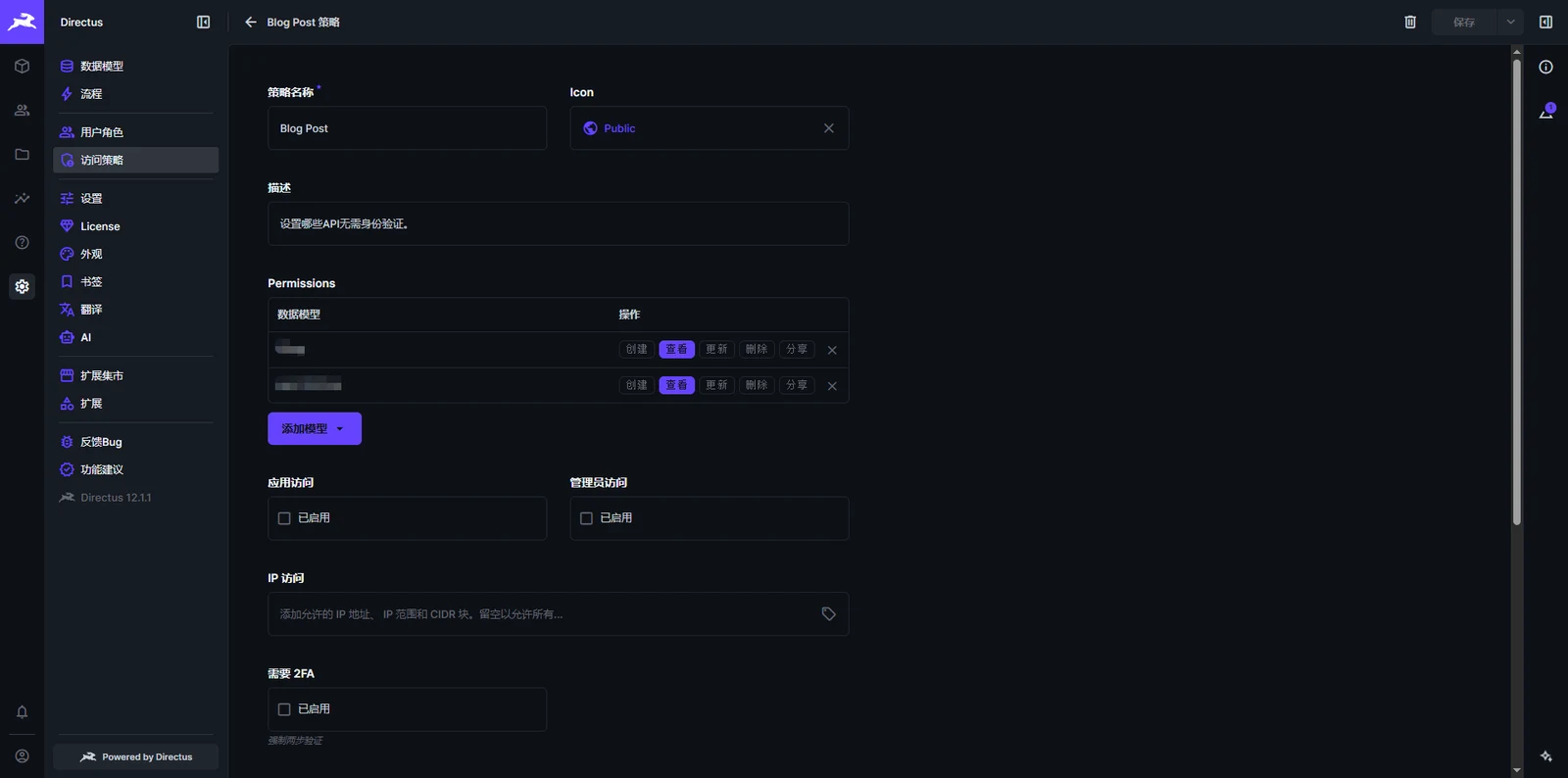Select 访问策略 in the navigation
The height and width of the screenshot is (778, 1568).
coord(135,160)
